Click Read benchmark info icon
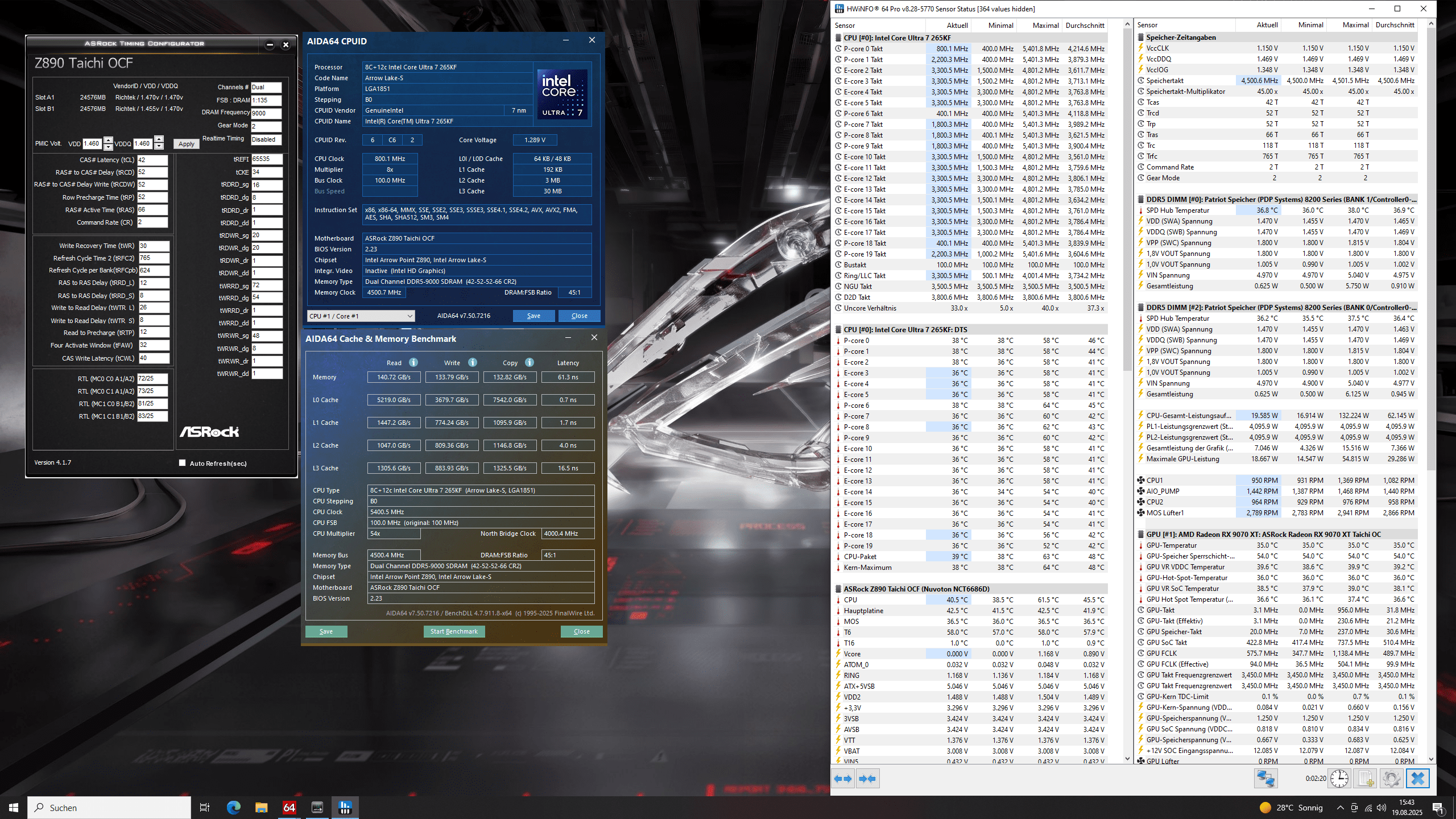This screenshot has width=1456, height=819. (413, 363)
